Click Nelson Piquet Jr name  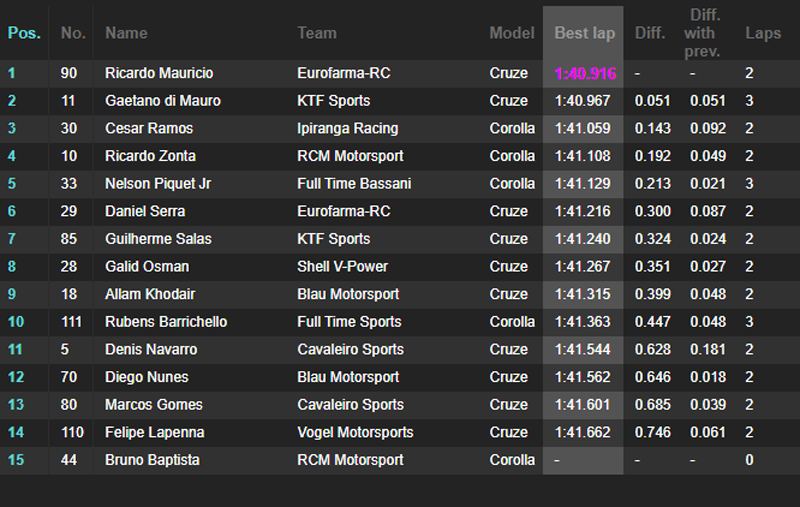158,184
